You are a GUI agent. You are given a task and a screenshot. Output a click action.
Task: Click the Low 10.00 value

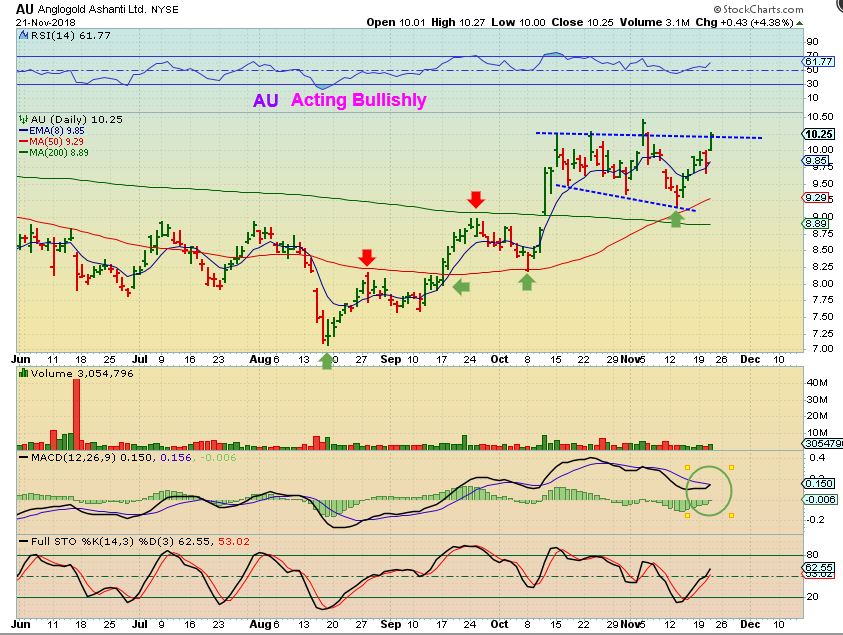(x=518, y=23)
